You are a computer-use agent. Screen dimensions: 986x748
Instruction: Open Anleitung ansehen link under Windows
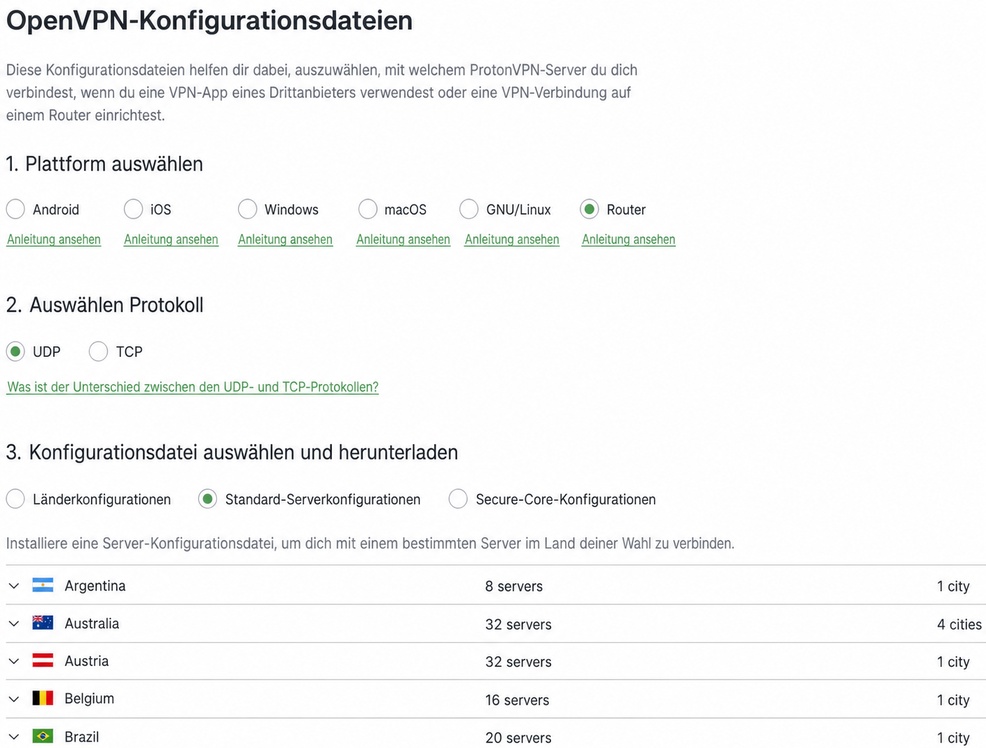(x=285, y=239)
